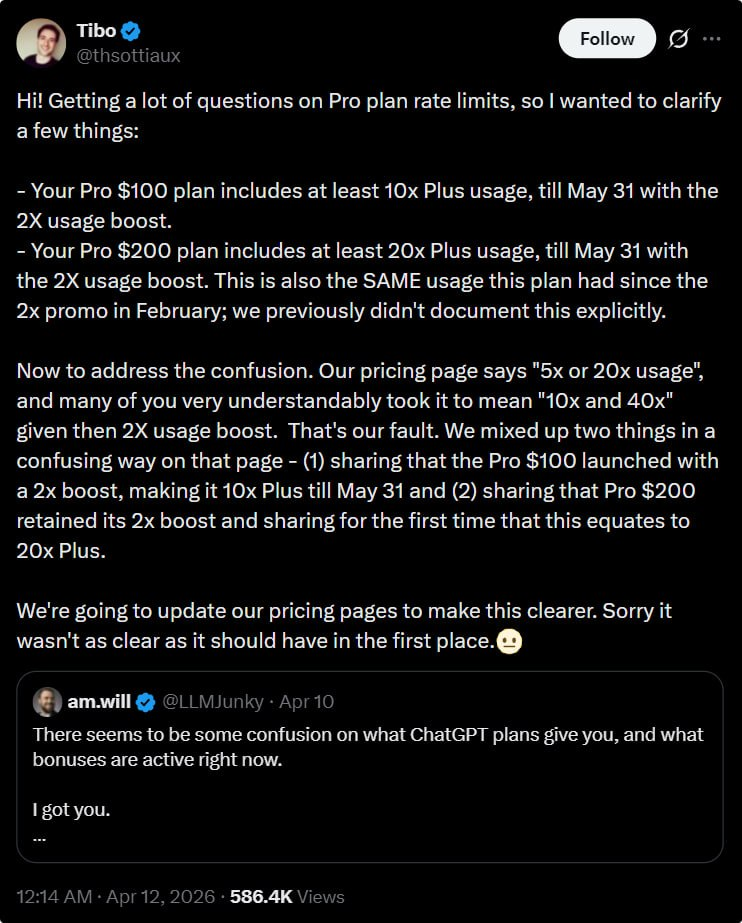Viewport: 742px width, 923px height.
Task: Click Tibo's blue verified badge
Action: coord(131,31)
